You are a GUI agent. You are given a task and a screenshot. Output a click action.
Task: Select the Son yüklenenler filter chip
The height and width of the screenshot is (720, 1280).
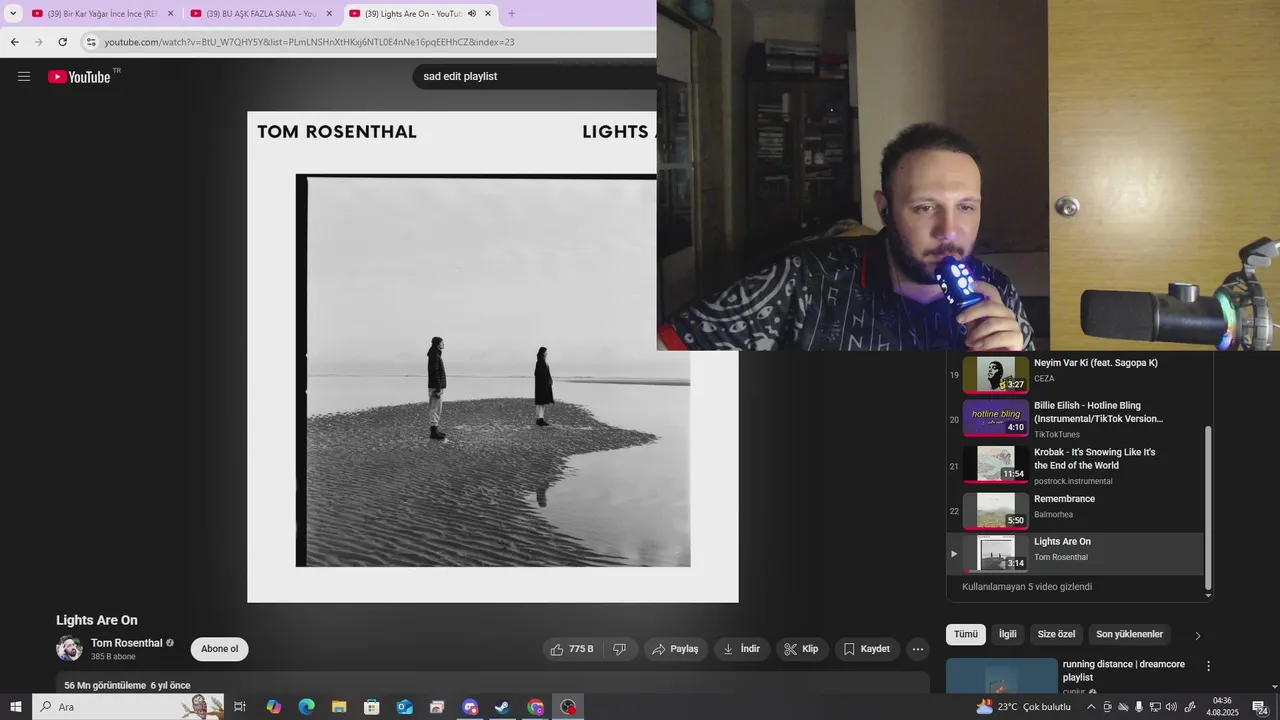tap(1129, 634)
